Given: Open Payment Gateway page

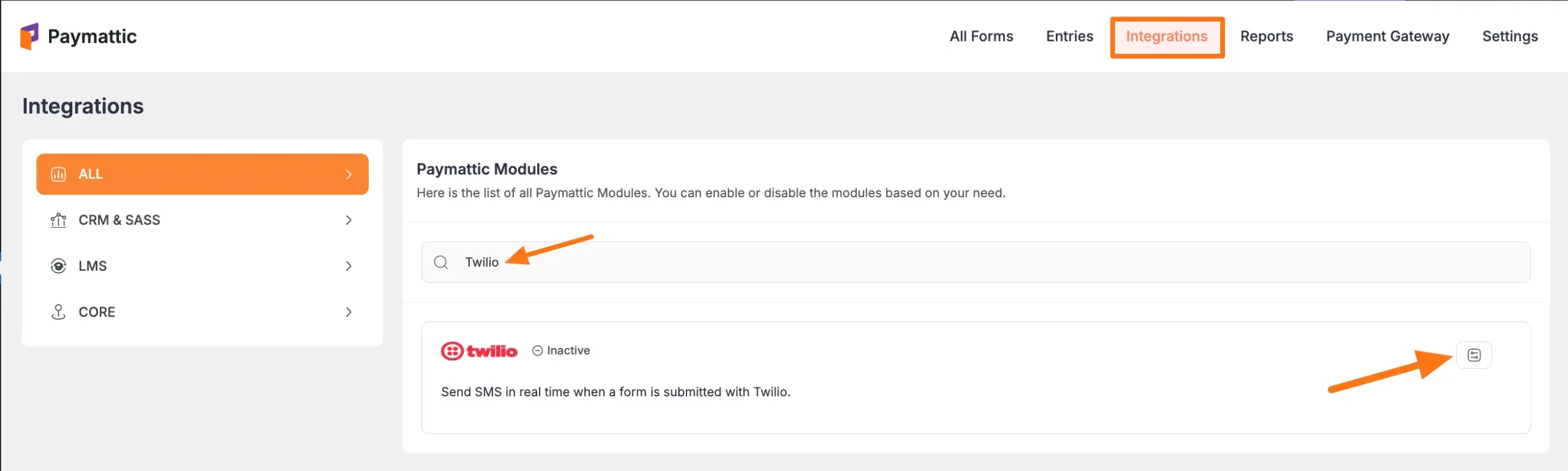Looking at the screenshot, I should [1387, 37].
